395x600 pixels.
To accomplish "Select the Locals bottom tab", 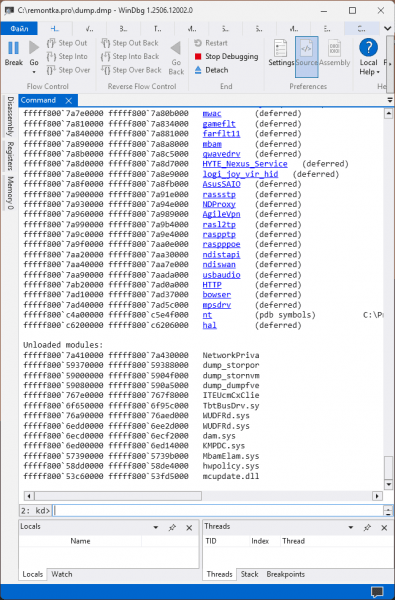I will (33, 574).
